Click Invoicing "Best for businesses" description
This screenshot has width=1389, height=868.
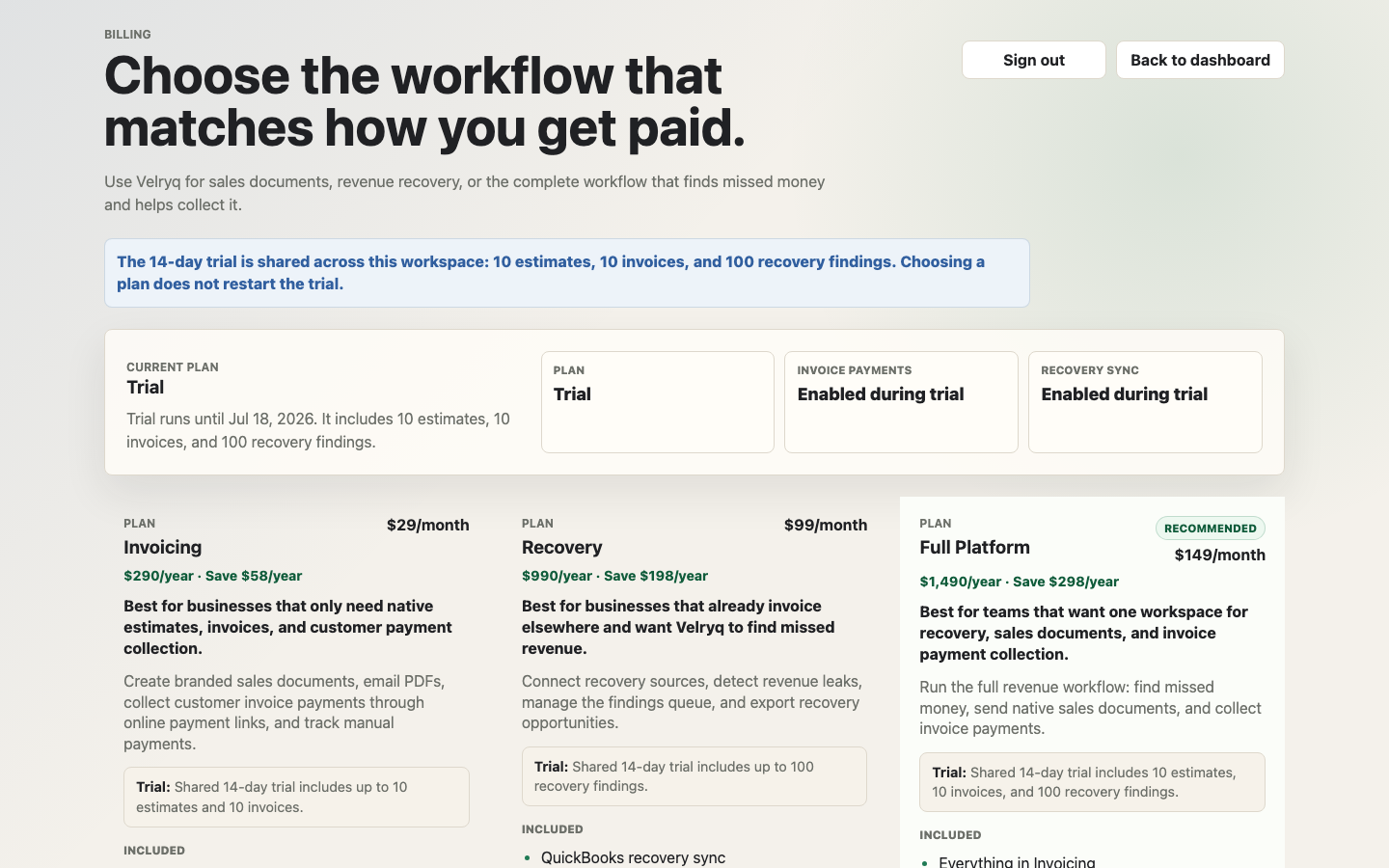click(x=287, y=627)
